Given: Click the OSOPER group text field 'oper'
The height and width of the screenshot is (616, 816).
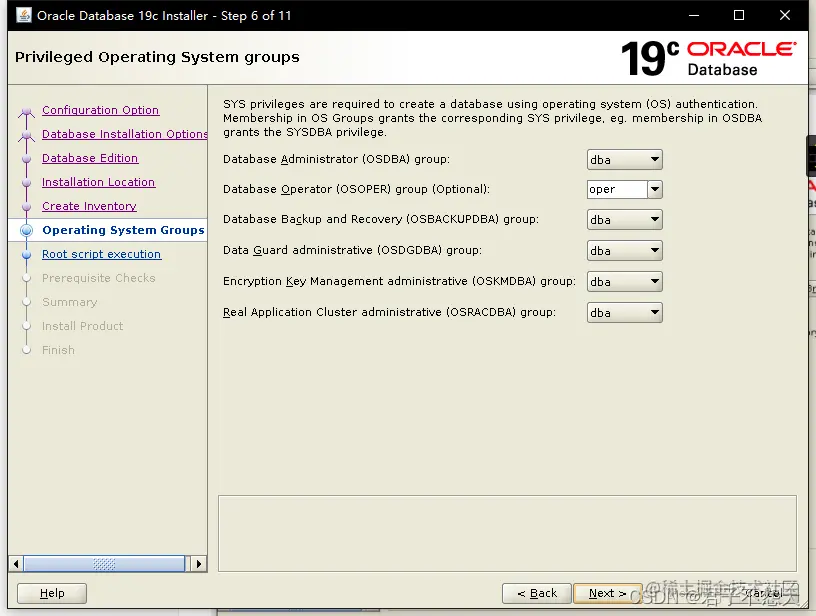Looking at the screenshot, I should point(617,189).
